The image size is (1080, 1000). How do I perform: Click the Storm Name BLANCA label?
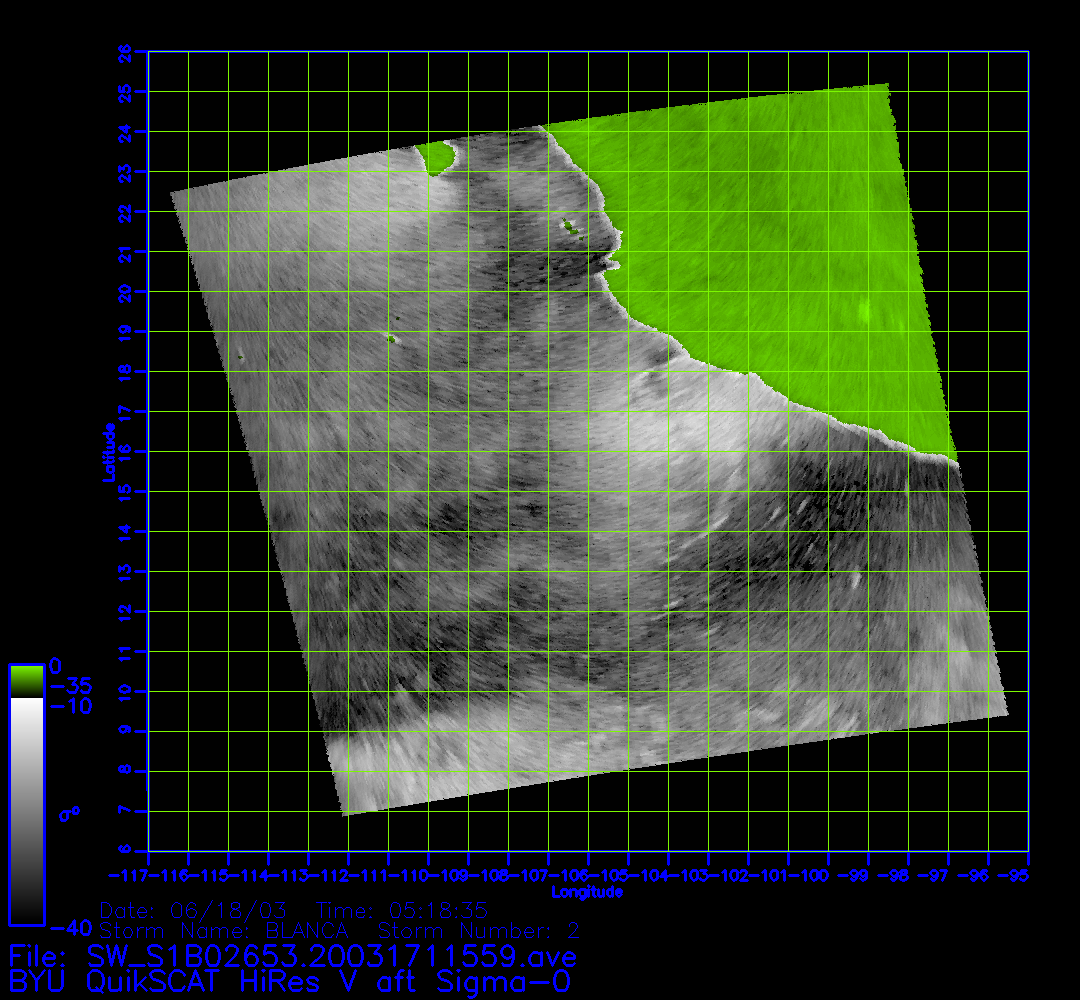(x=225, y=930)
